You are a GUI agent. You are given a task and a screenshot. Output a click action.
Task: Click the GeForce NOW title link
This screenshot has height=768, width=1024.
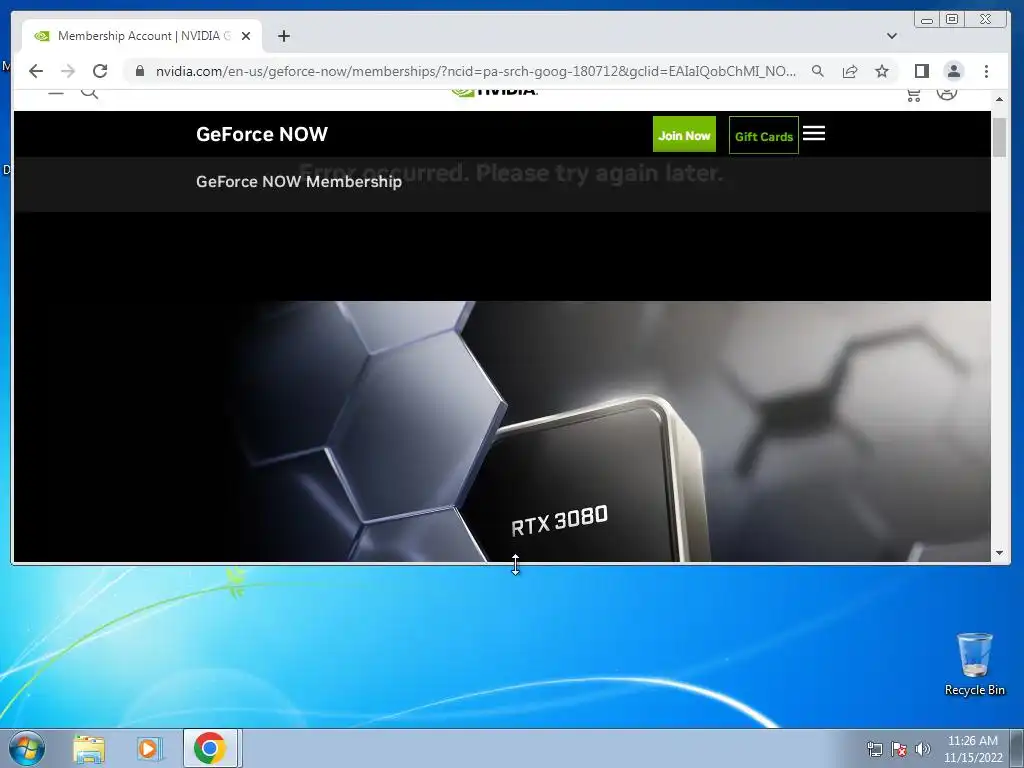262,134
